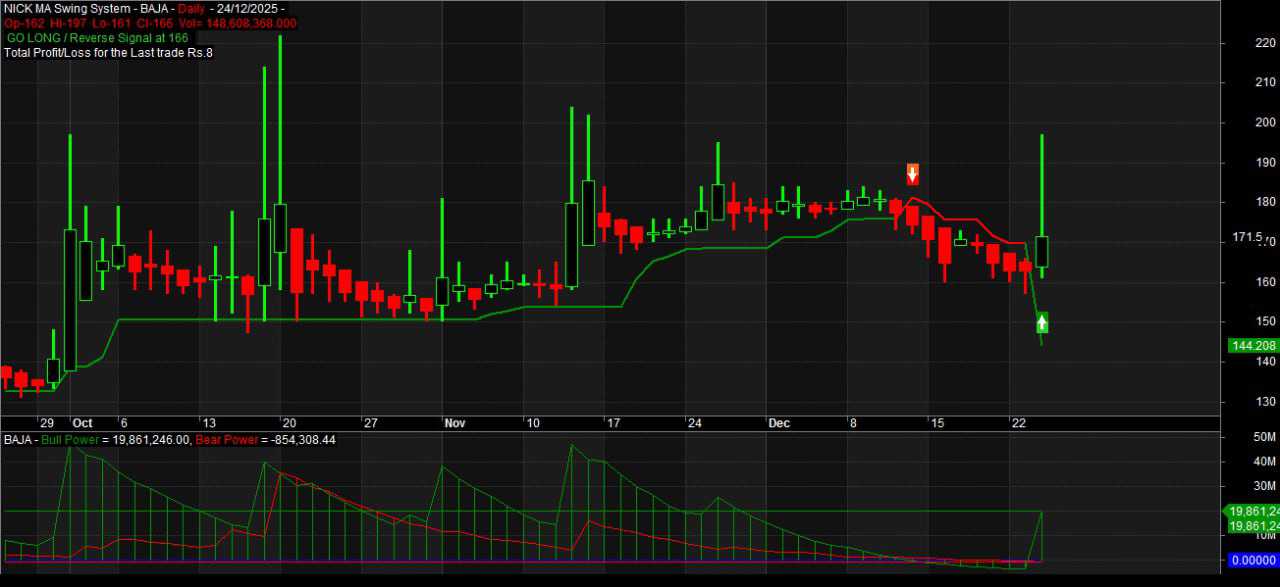Screen dimensions: 1280x587
Task: Select the 144.208 green price tag
Action: pos(1252,346)
